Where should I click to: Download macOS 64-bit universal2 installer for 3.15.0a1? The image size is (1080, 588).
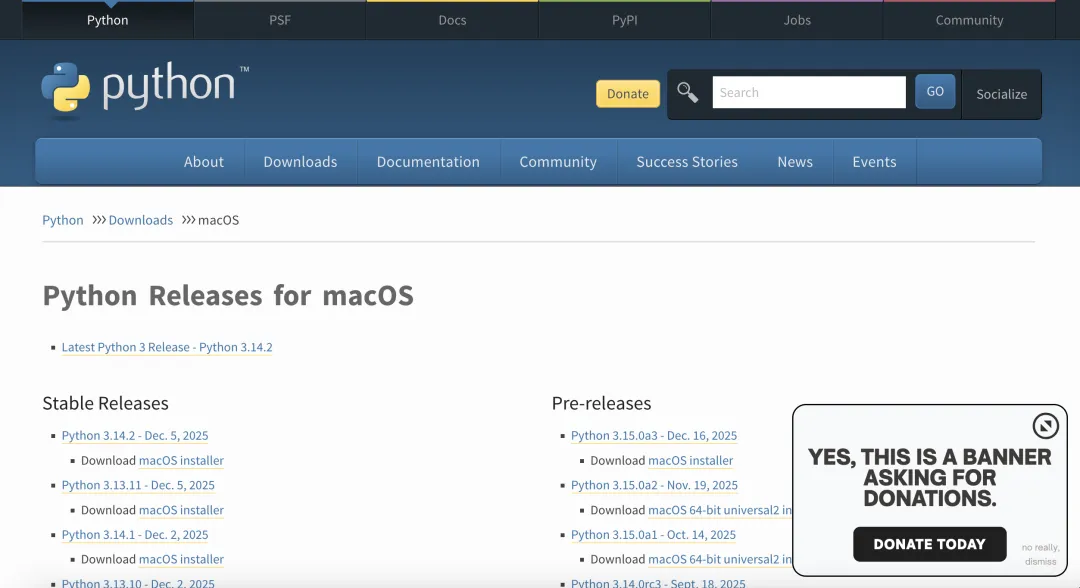point(720,560)
